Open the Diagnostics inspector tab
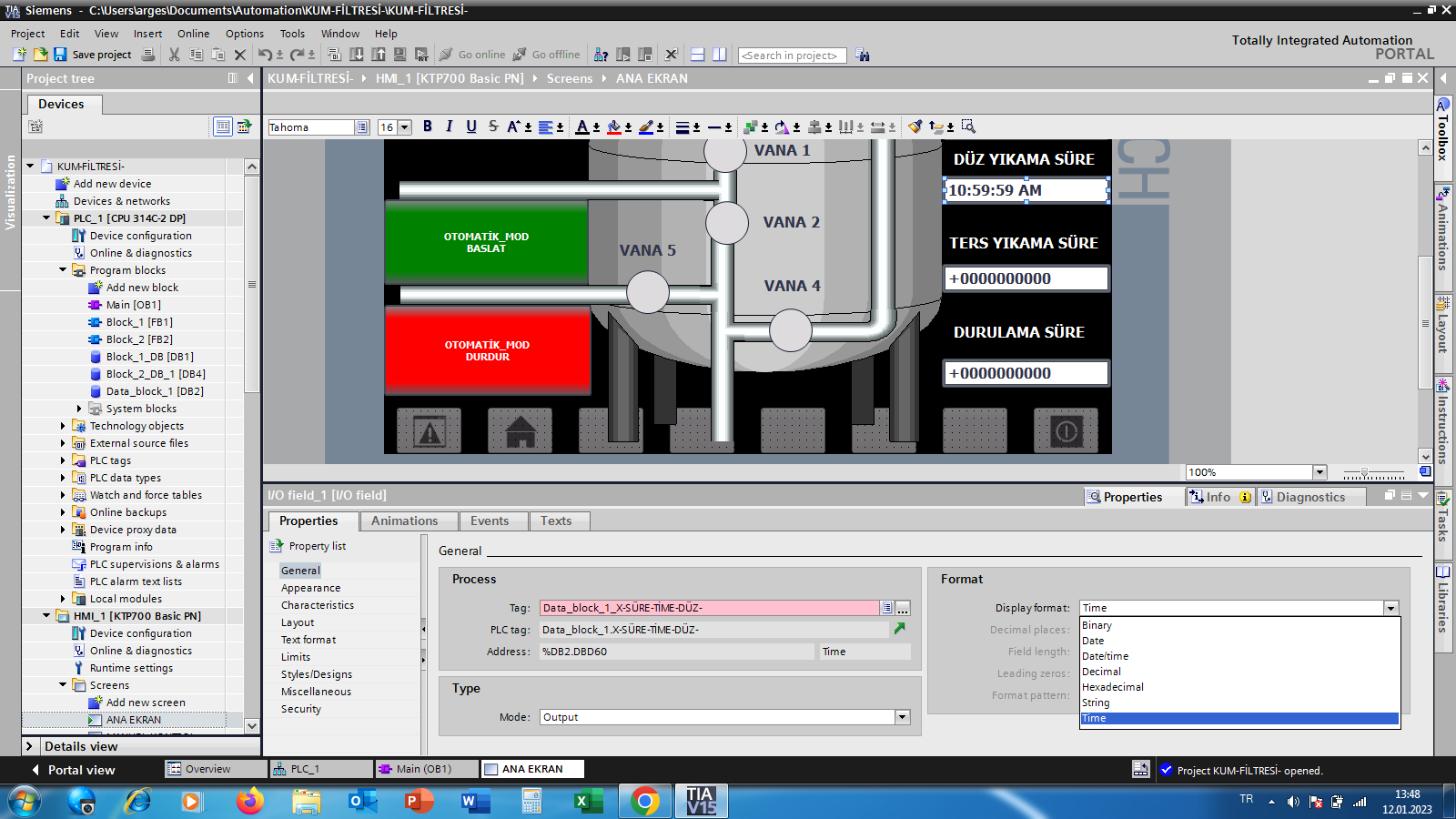Screen dimensions: 1456x819 click(x=1310, y=497)
